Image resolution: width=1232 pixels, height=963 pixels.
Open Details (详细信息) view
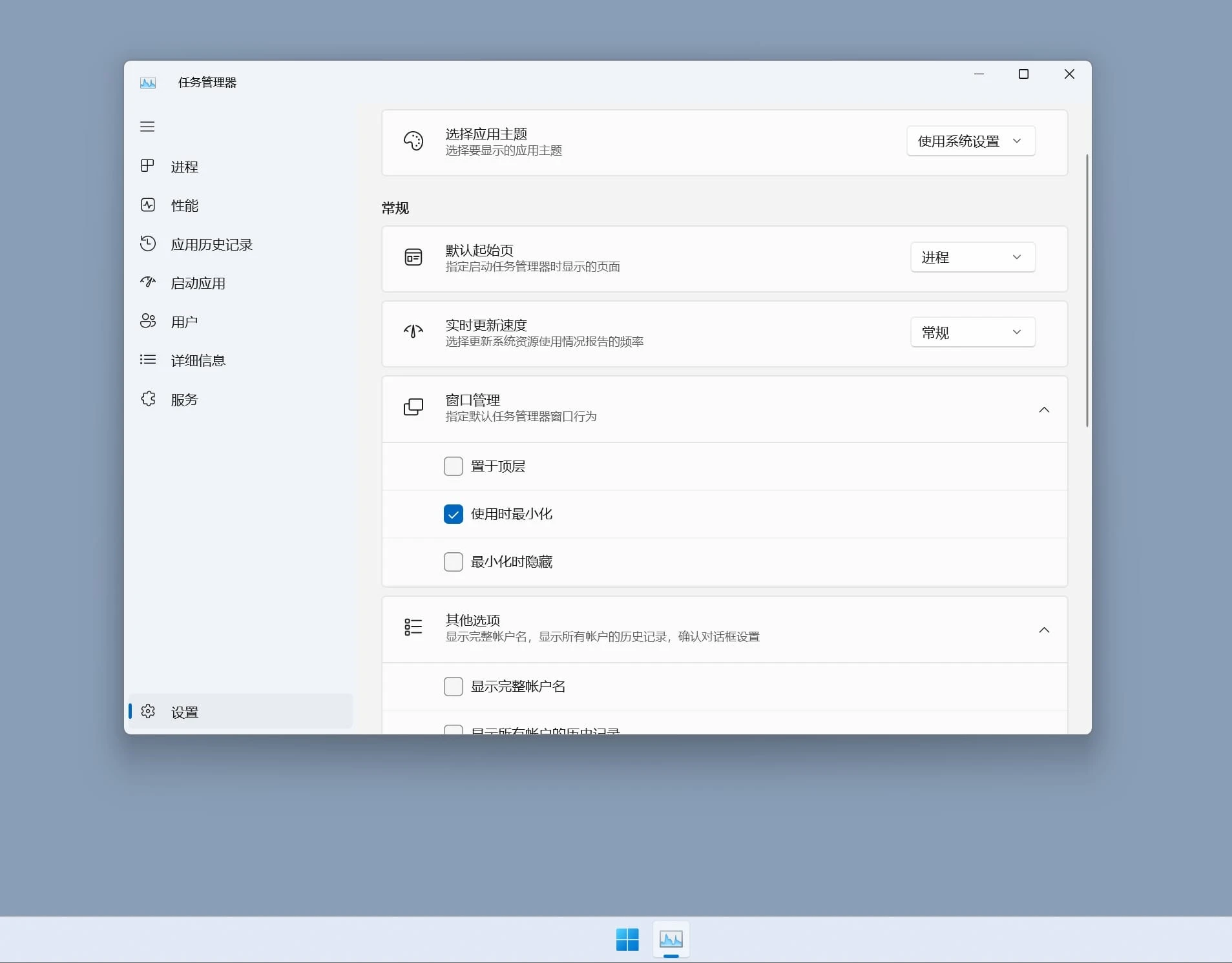198,360
